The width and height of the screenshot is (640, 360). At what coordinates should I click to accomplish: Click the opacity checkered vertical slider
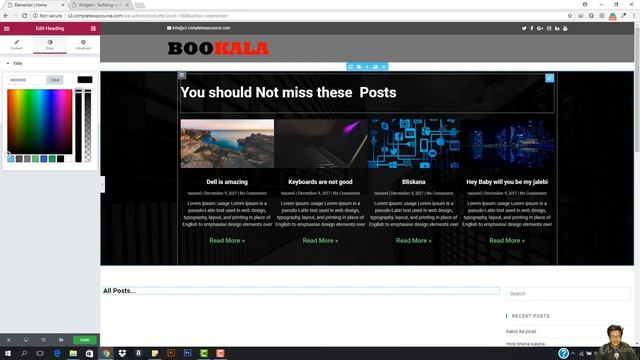coord(88,125)
